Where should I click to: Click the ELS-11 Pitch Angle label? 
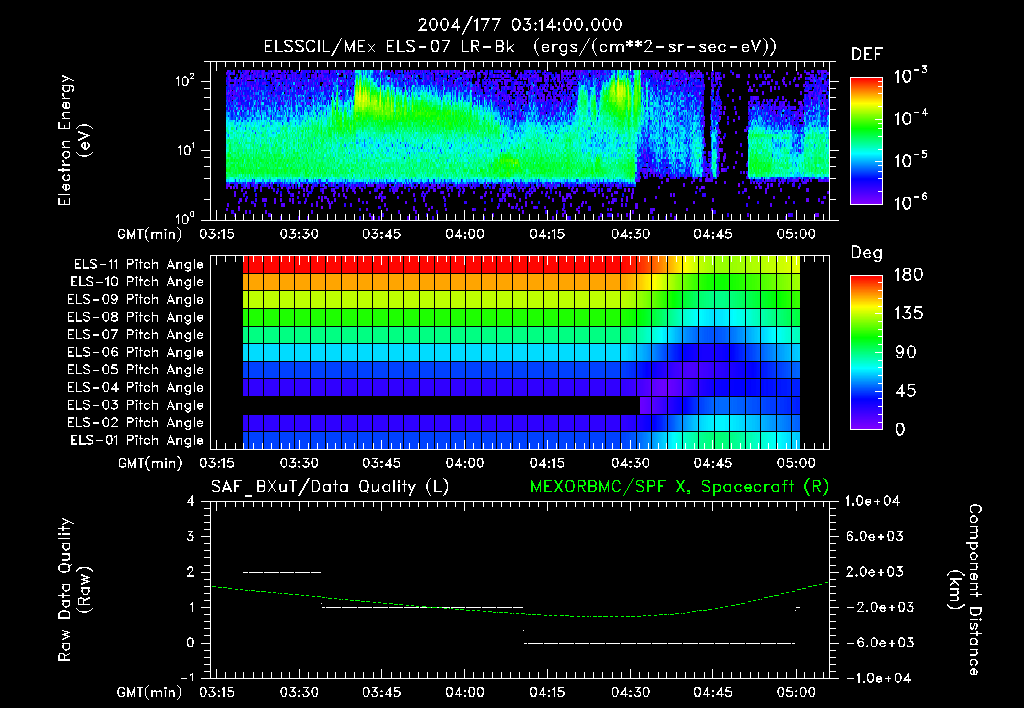pos(138,265)
